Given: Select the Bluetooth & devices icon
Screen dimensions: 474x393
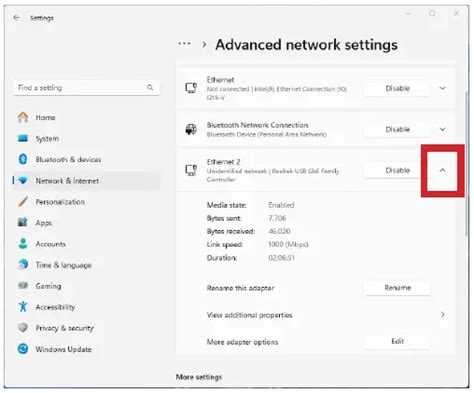Looking at the screenshot, I should [x=23, y=159].
